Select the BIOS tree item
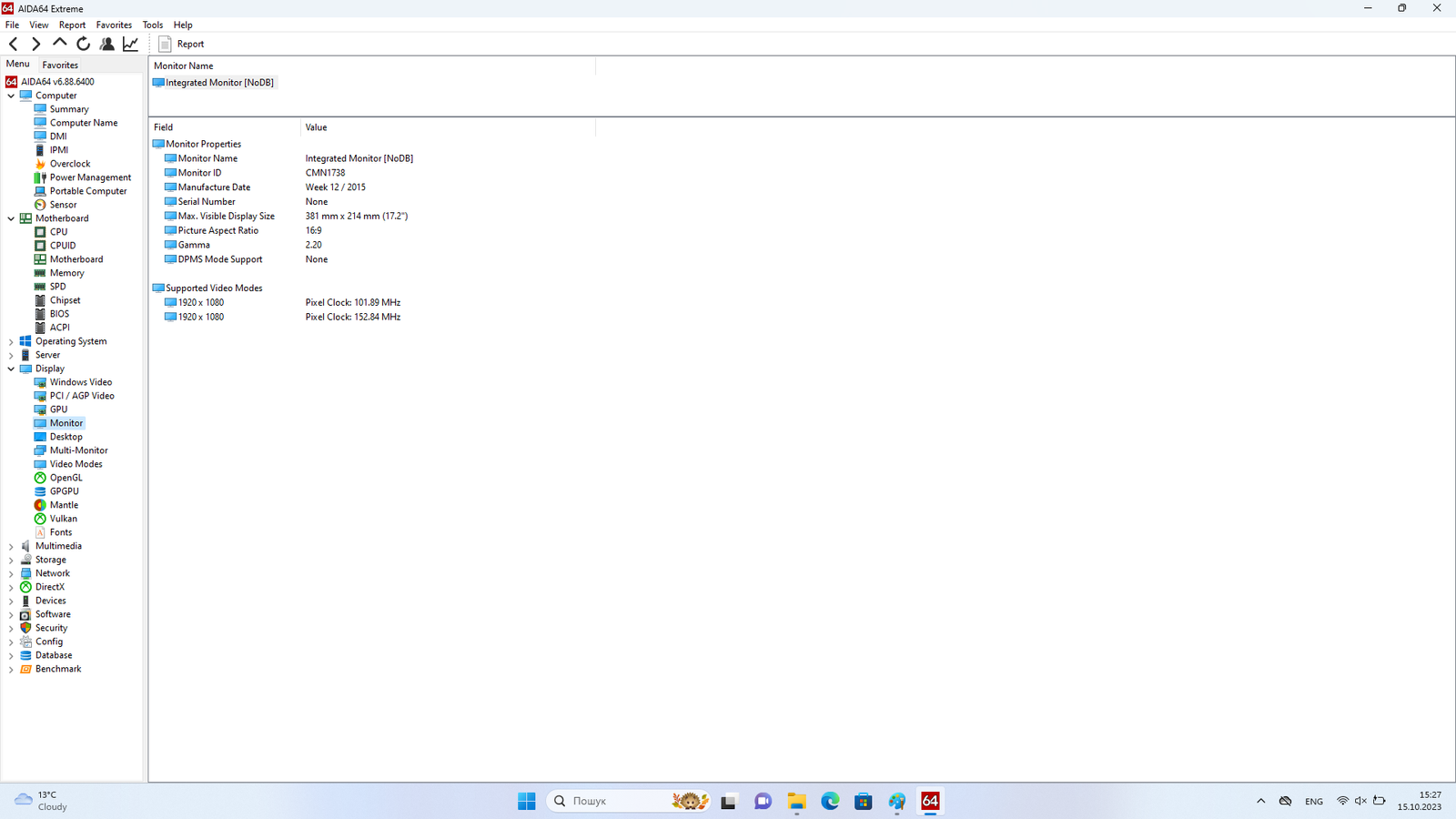The height and width of the screenshot is (819, 1456). [52, 314]
